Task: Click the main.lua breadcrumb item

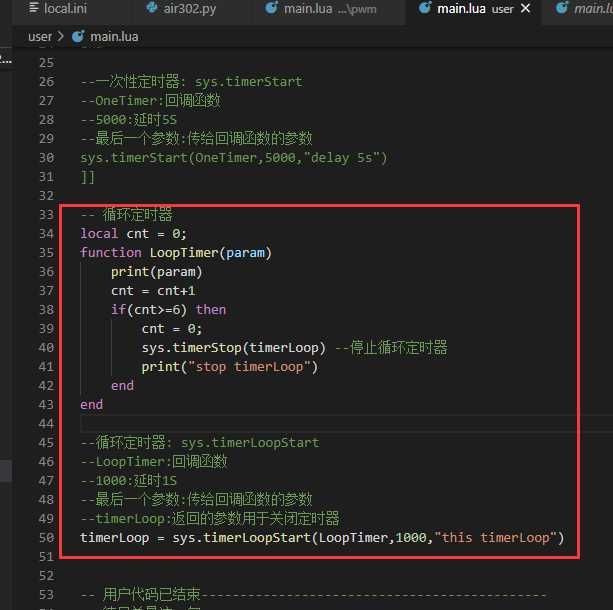Action: click(x=114, y=37)
